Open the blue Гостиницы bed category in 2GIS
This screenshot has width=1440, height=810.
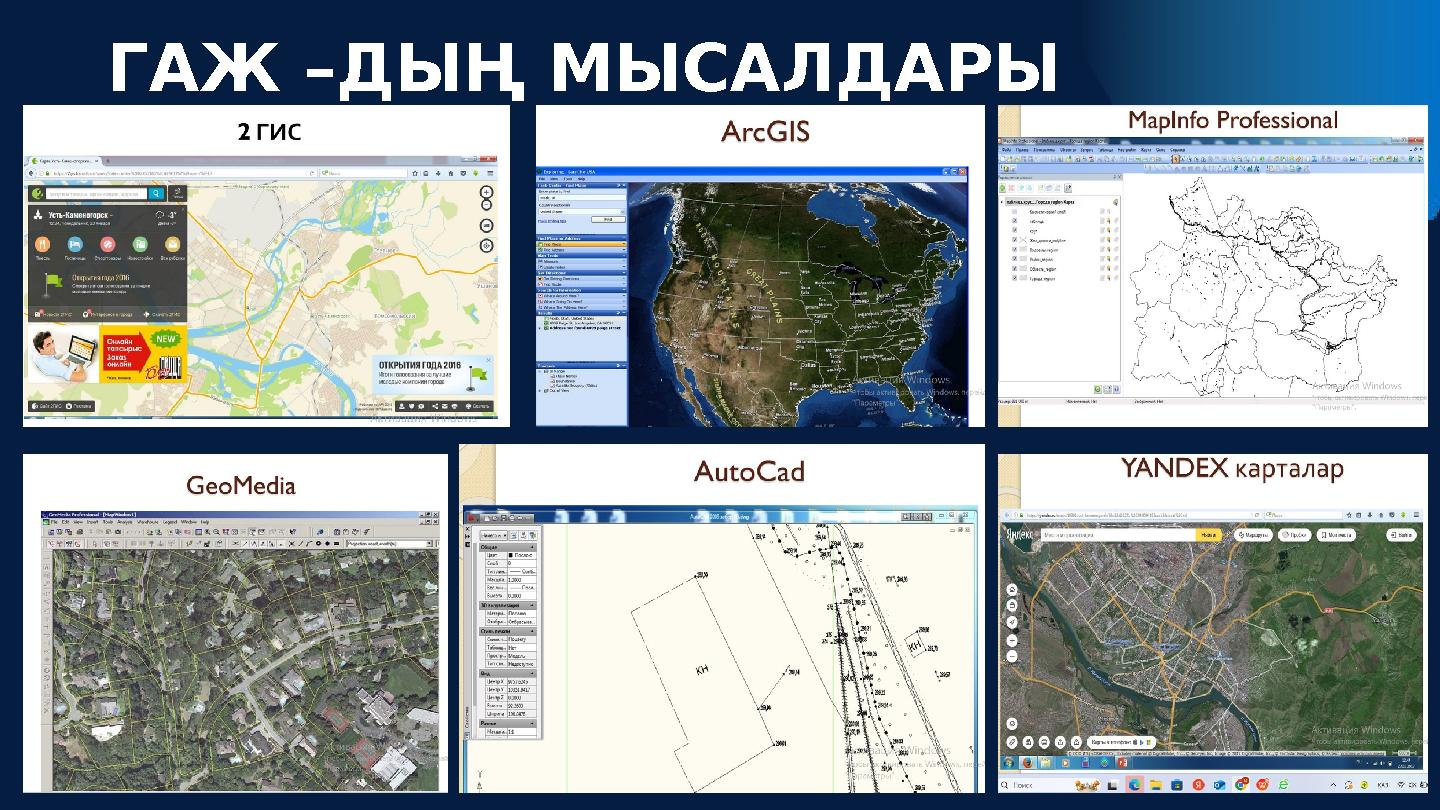(x=75, y=244)
